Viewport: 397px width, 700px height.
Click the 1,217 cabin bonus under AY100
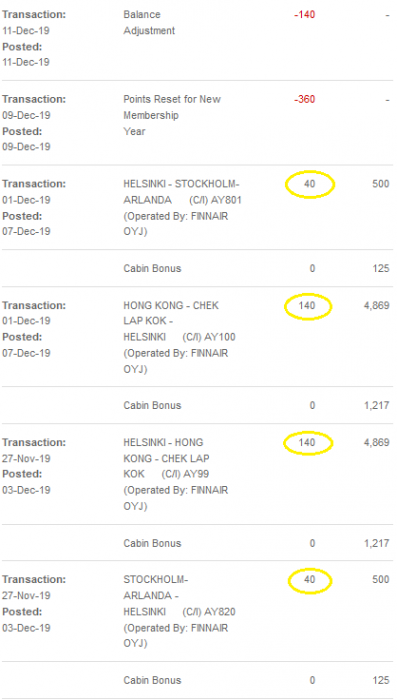pyautogui.click(x=376, y=406)
